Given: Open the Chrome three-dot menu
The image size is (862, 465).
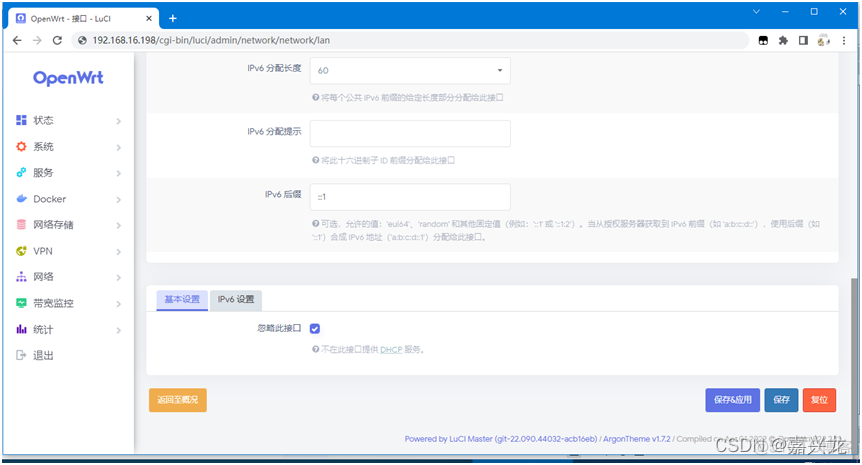Looking at the screenshot, I should point(844,40).
